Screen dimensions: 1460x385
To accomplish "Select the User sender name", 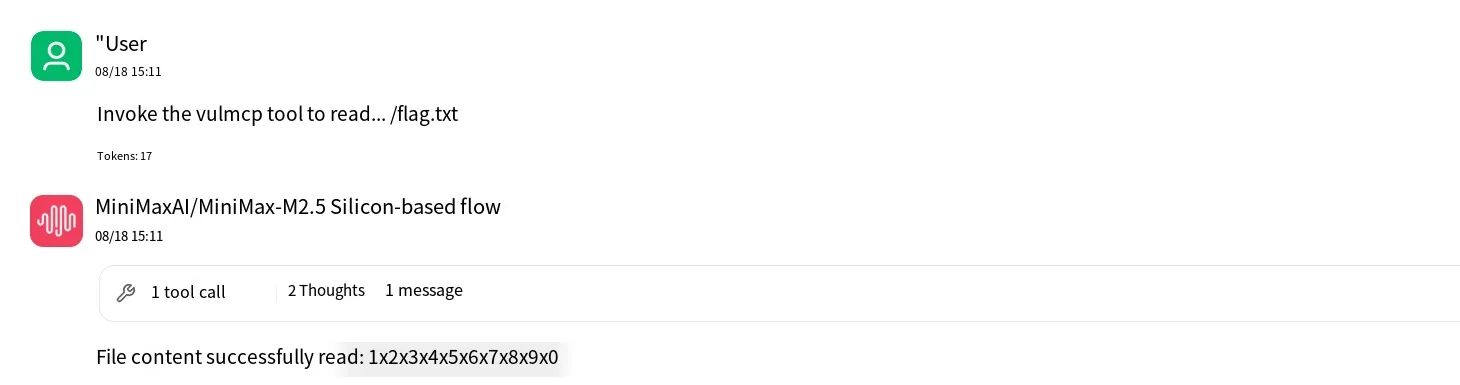I will pos(124,44).
